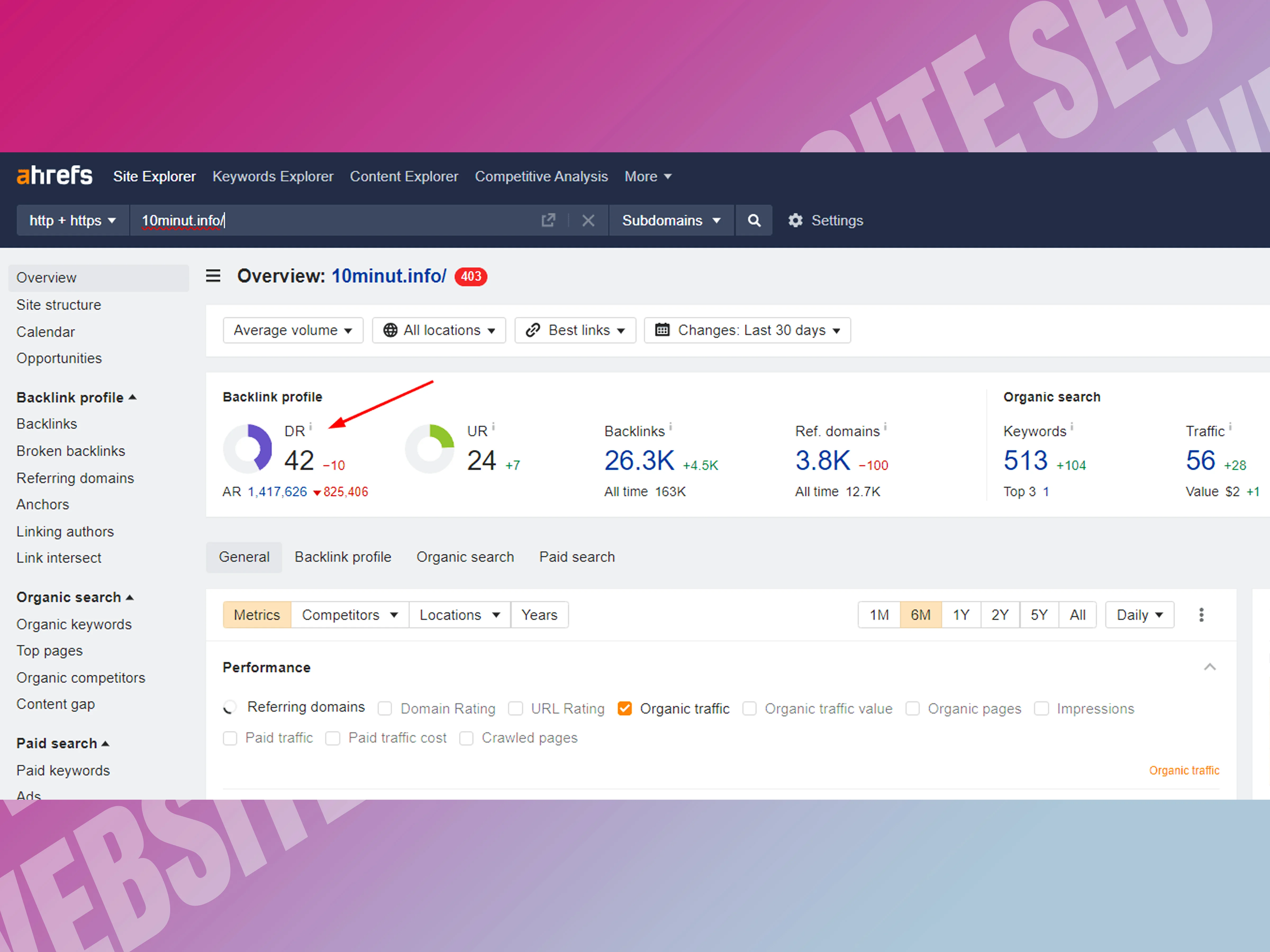
Task: Enable the Crawled pages checkbox
Action: coord(466,738)
